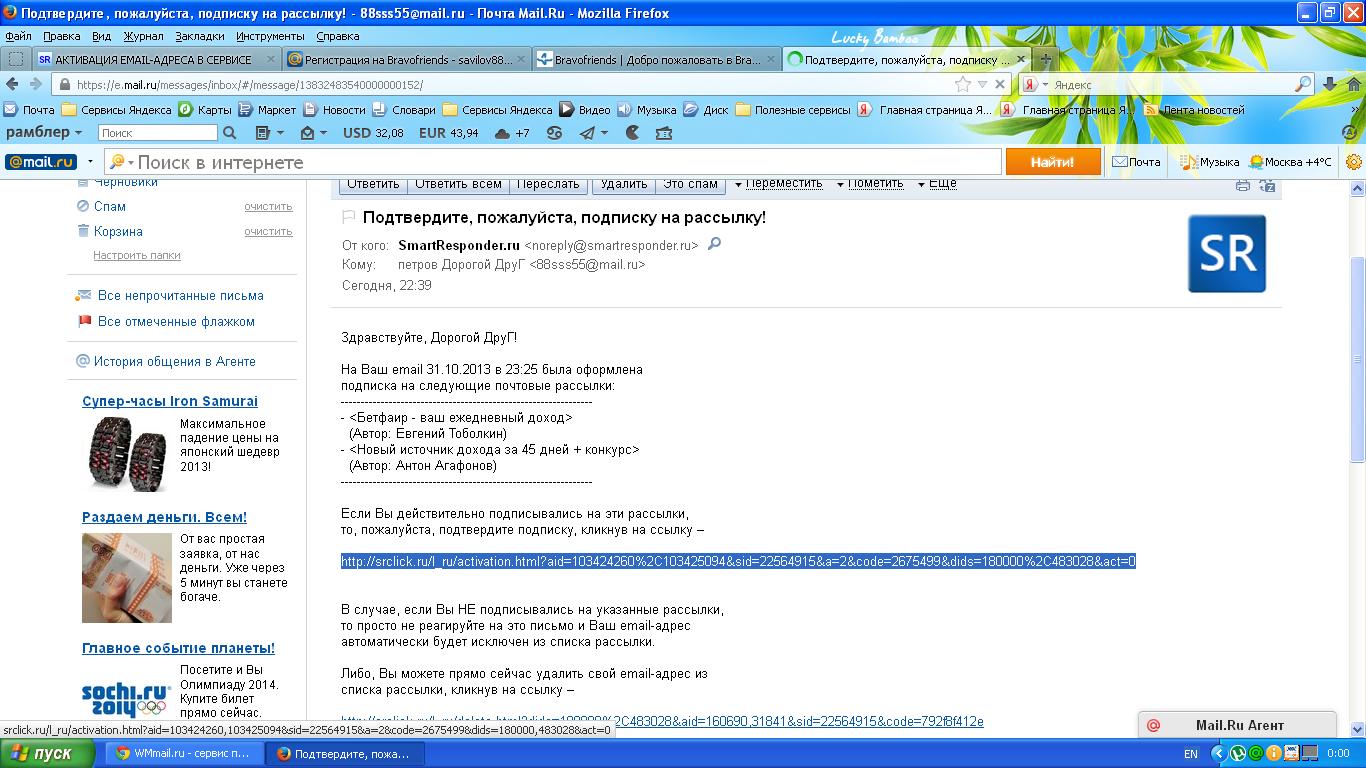This screenshot has height=768, width=1366.
Task: Open the Закладки menu
Action: (200, 36)
